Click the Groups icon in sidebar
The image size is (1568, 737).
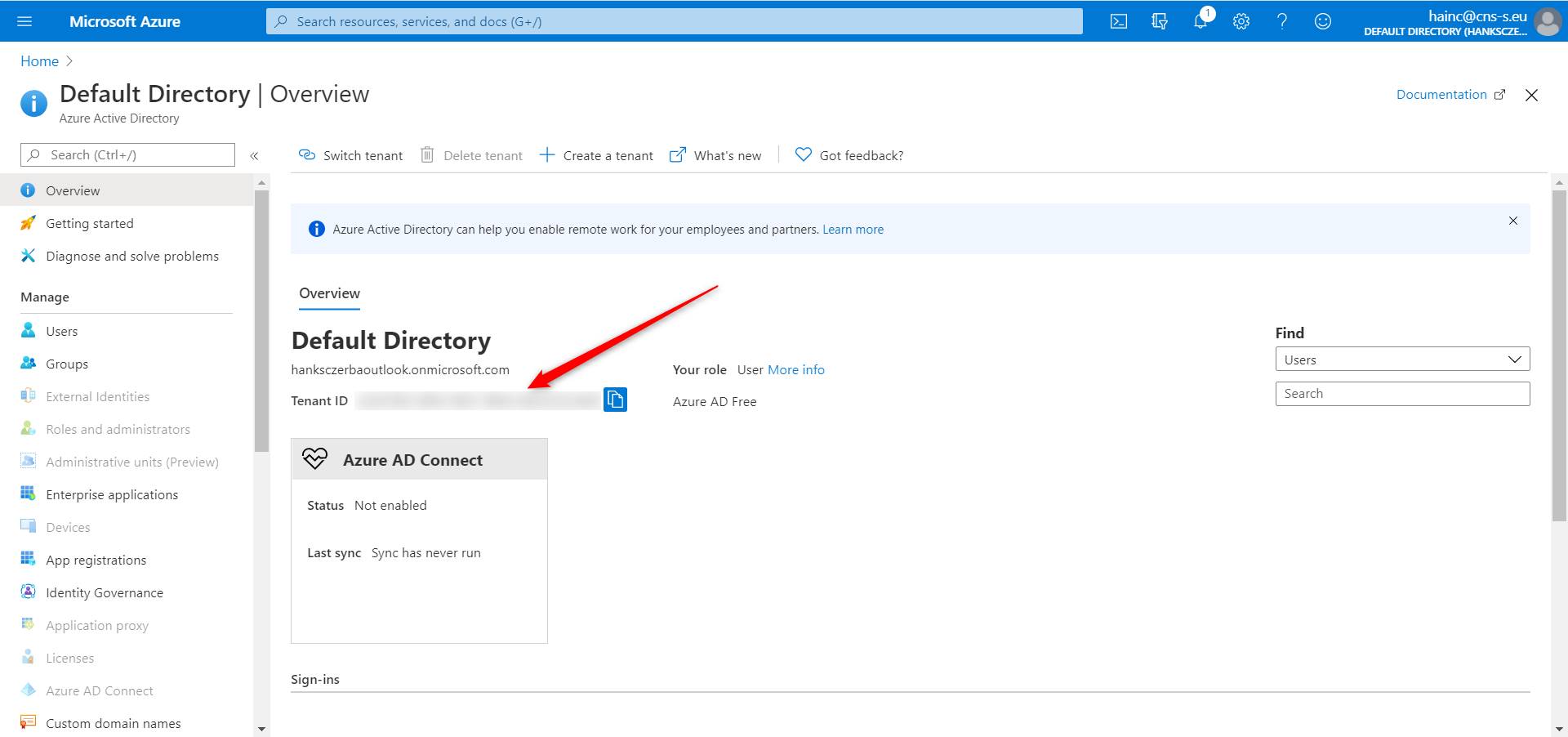28,363
